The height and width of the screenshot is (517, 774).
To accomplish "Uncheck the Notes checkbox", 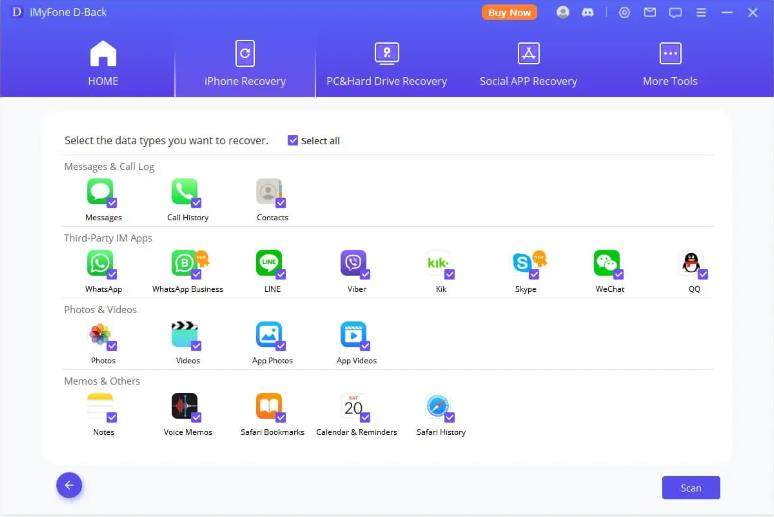I will (112, 417).
